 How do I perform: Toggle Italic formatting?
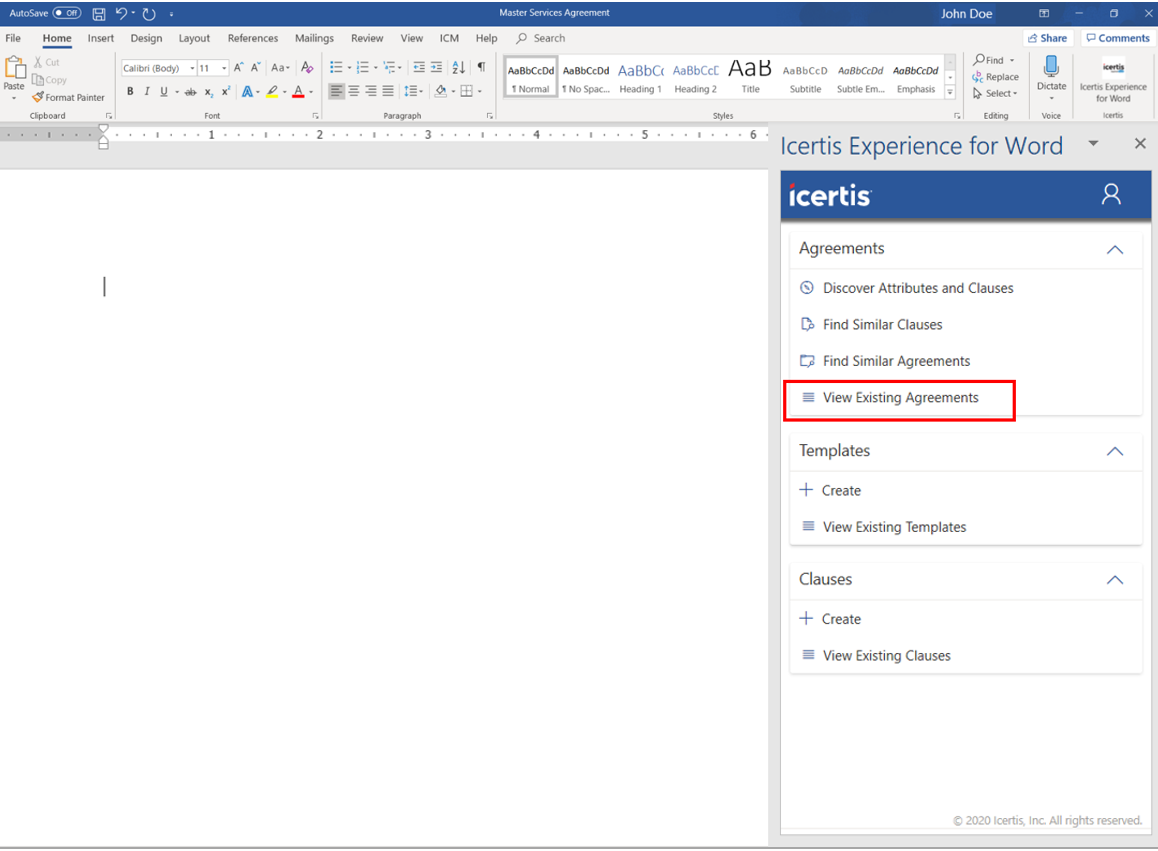click(147, 91)
